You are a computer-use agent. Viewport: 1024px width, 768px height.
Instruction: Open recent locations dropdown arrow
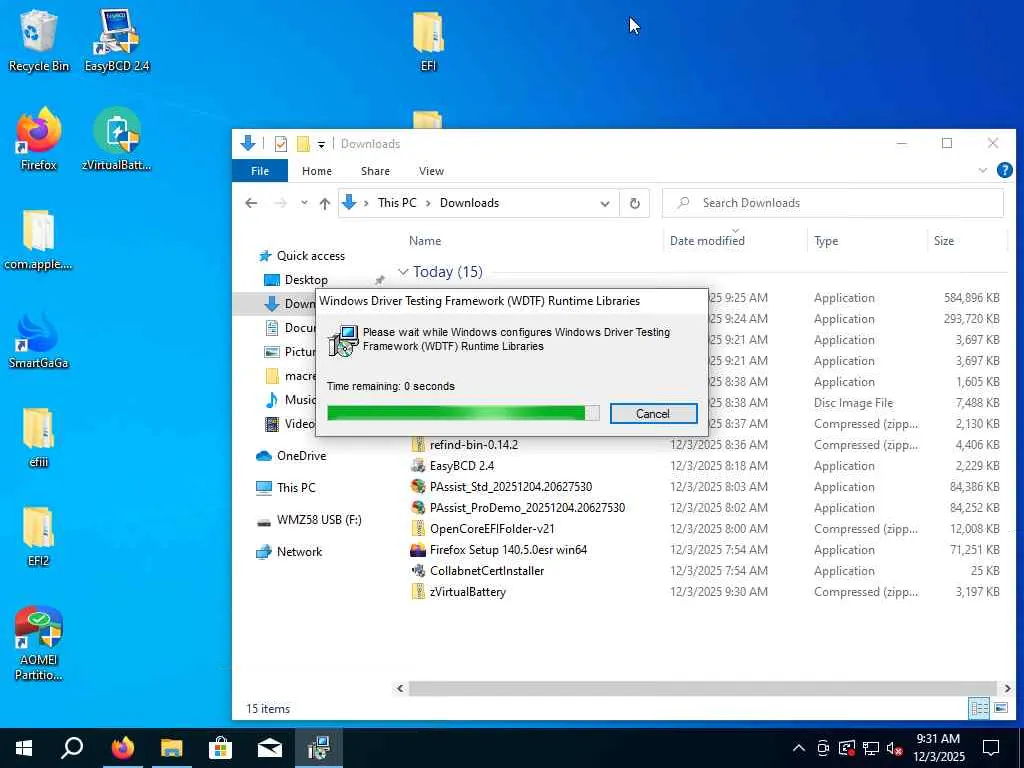pyautogui.click(x=304, y=203)
